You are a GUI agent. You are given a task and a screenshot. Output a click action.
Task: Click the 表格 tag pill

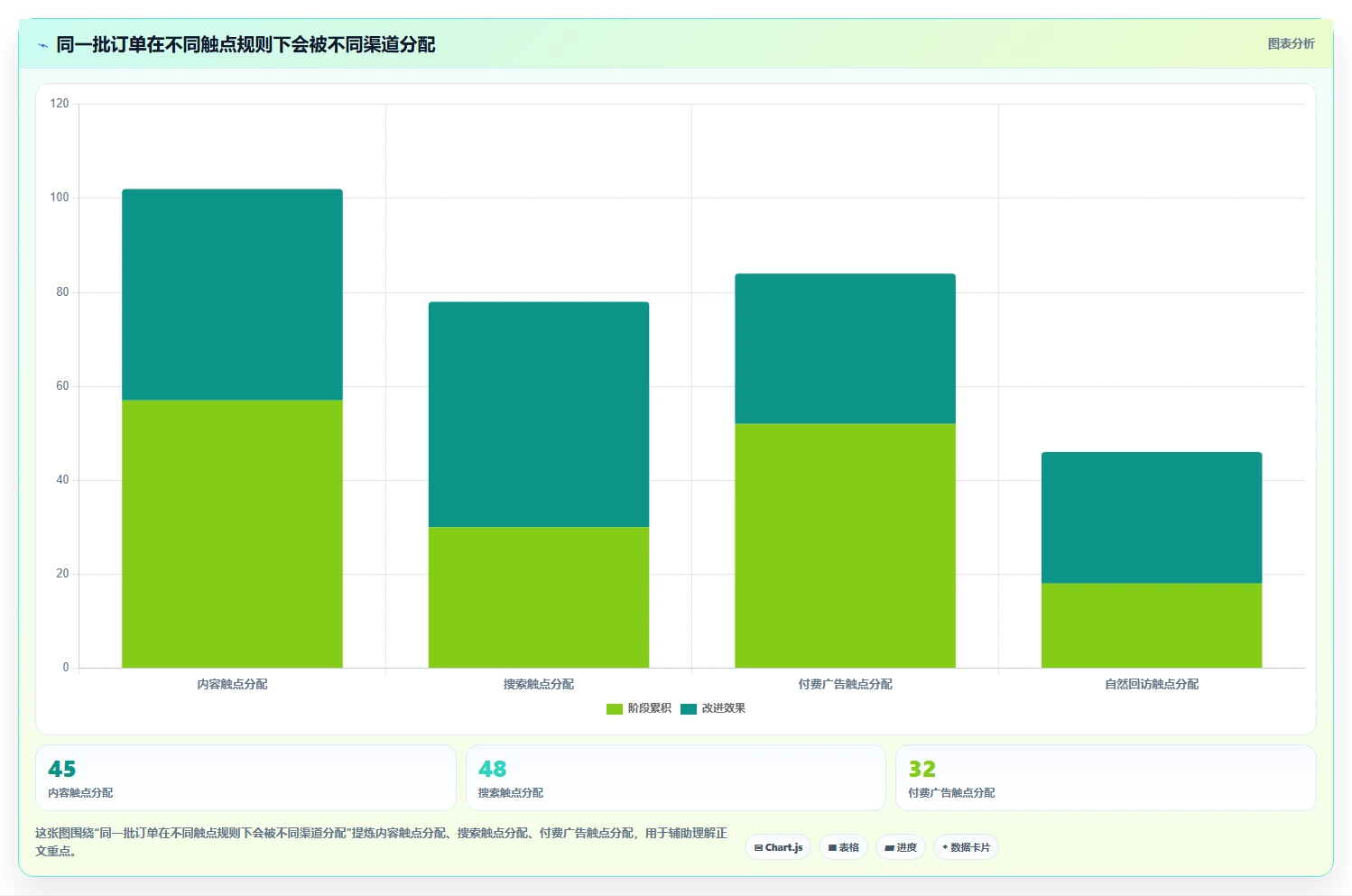pyautogui.click(x=843, y=847)
